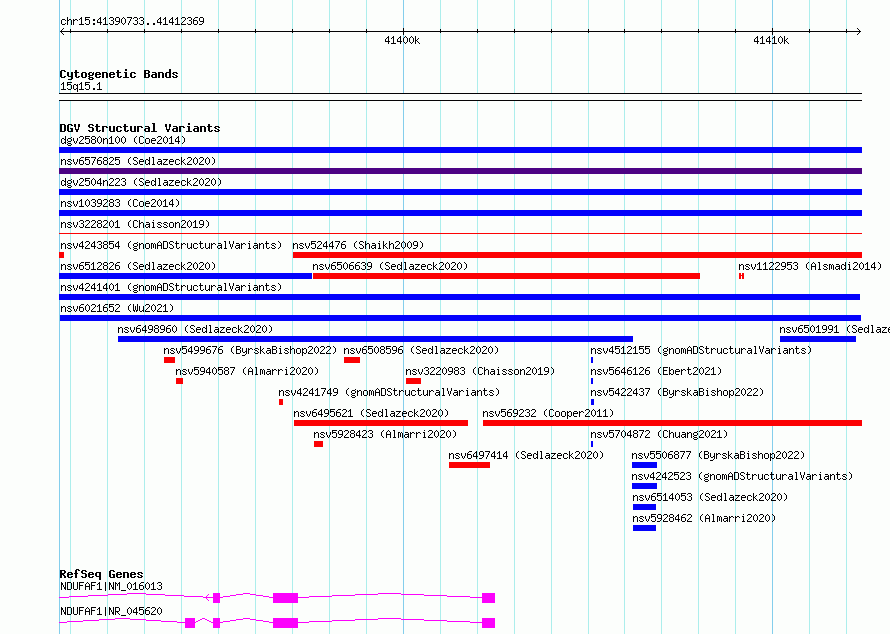Click the left arrow of the ruler
The width and height of the screenshot is (890, 634).
pos(64,32)
